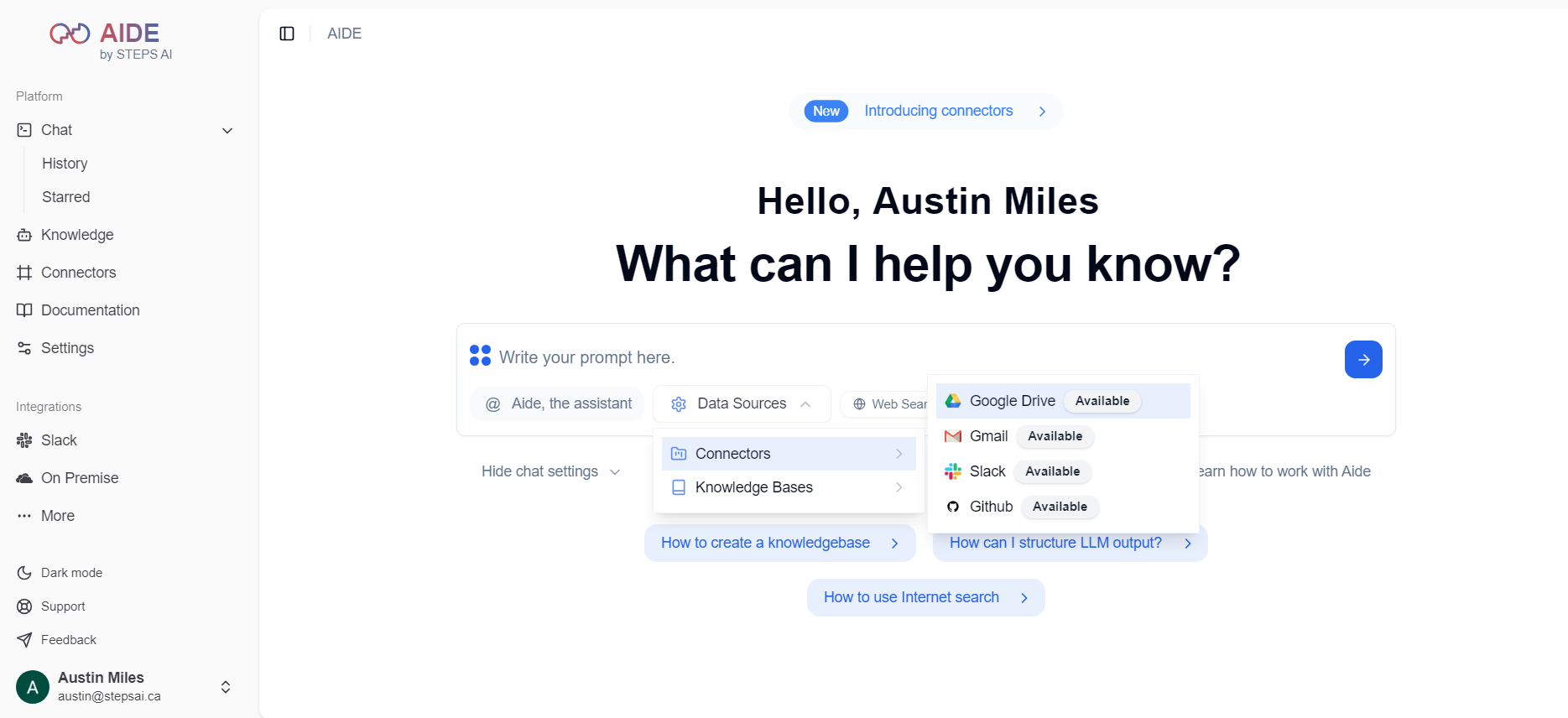This screenshot has height=718, width=1568.
Task: Click the Austin Miles avatar circle
Action: pyautogui.click(x=33, y=687)
